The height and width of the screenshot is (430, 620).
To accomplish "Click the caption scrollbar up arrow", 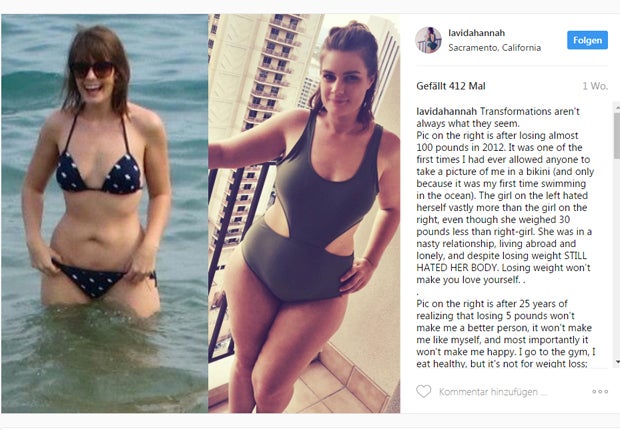I will click(x=616, y=106).
